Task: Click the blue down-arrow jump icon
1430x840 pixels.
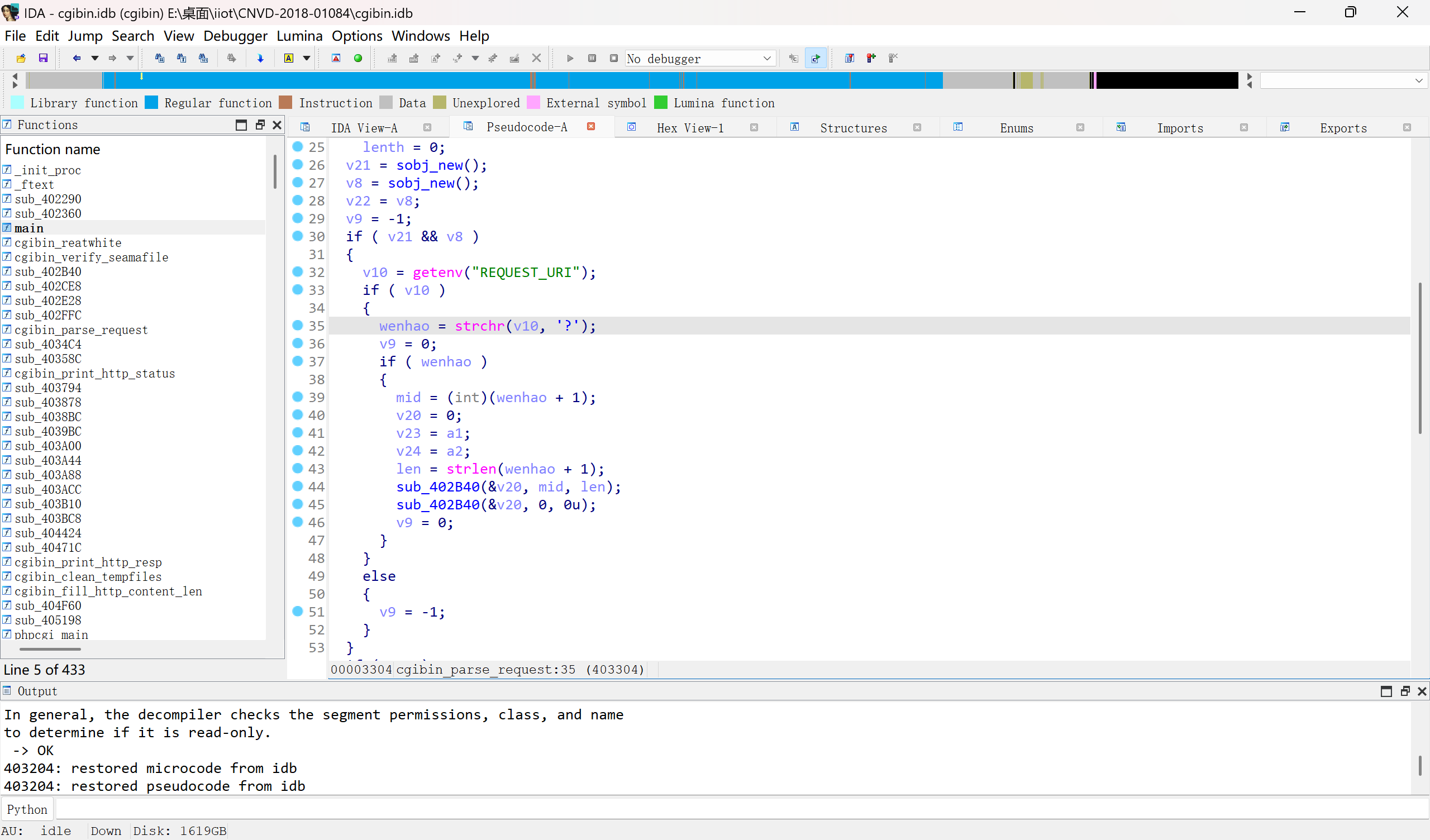Action: coord(260,58)
